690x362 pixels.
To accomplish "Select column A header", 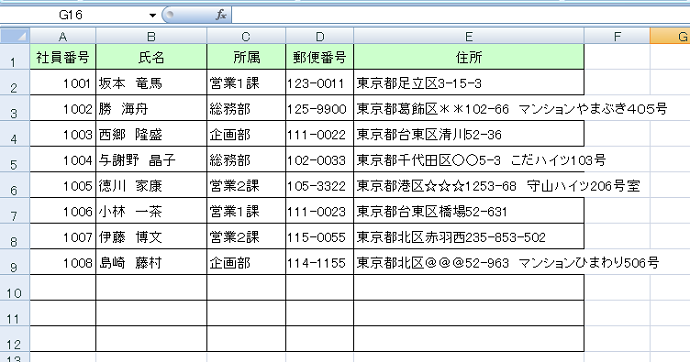I will pos(63,36).
